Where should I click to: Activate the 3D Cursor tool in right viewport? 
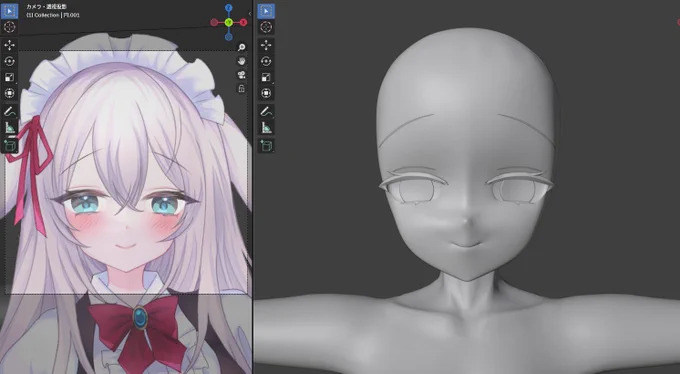coord(266,27)
